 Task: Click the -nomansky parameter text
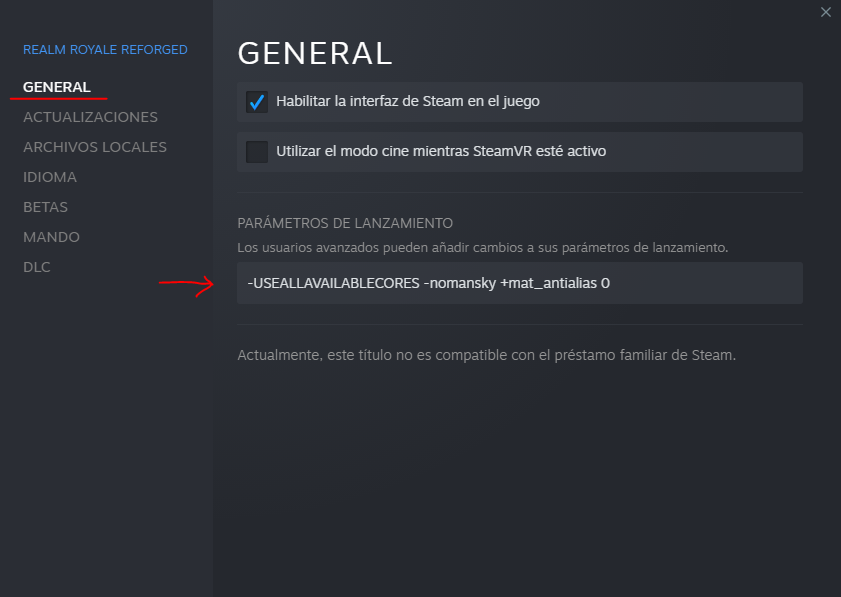coord(459,283)
